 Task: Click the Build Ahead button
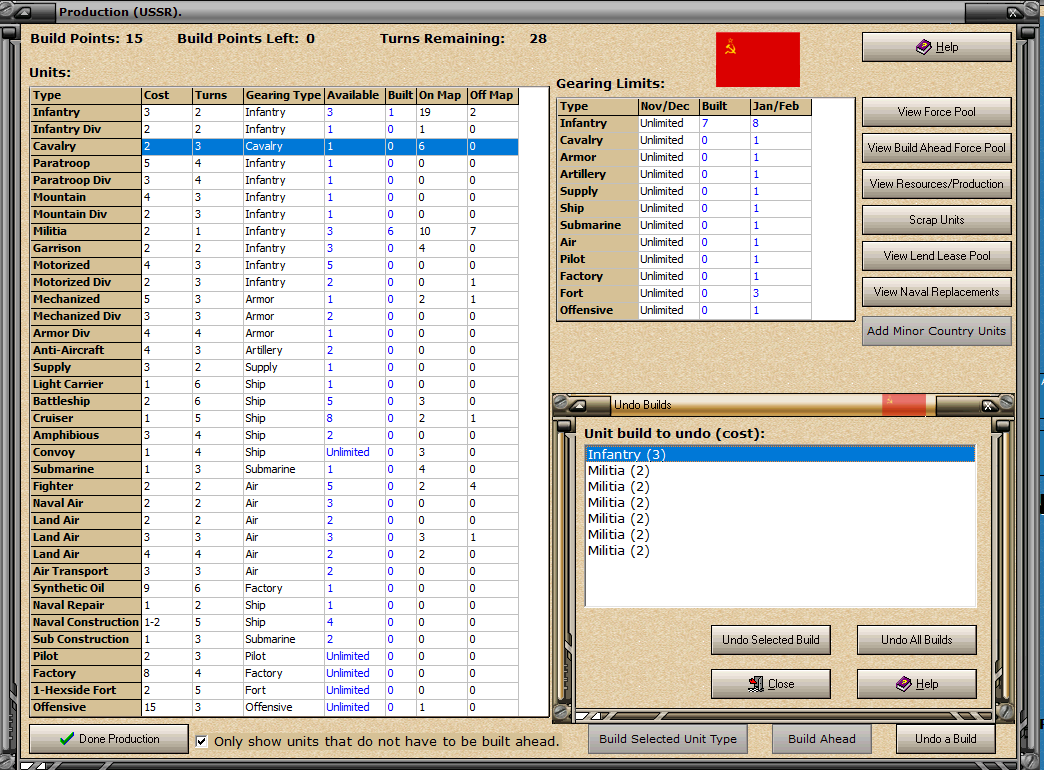822,739
